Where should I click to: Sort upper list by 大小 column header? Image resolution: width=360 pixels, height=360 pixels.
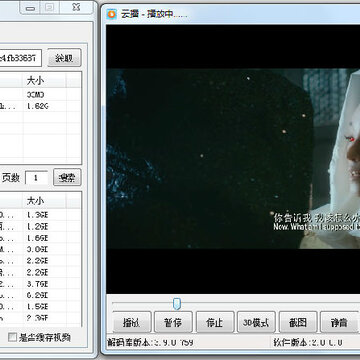tap(44, 80)
